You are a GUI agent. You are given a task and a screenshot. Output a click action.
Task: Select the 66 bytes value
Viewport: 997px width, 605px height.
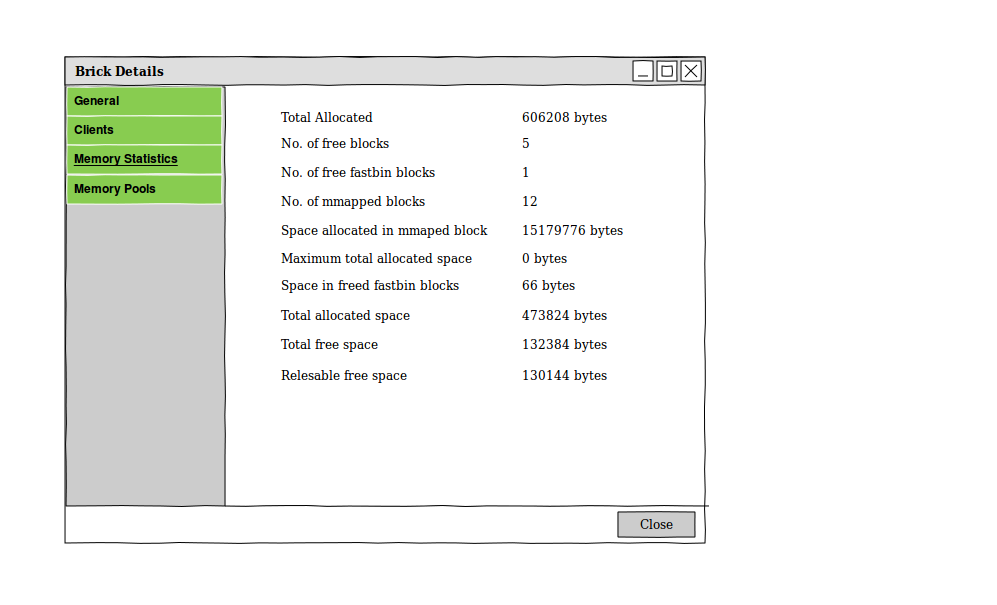point(548,285)
